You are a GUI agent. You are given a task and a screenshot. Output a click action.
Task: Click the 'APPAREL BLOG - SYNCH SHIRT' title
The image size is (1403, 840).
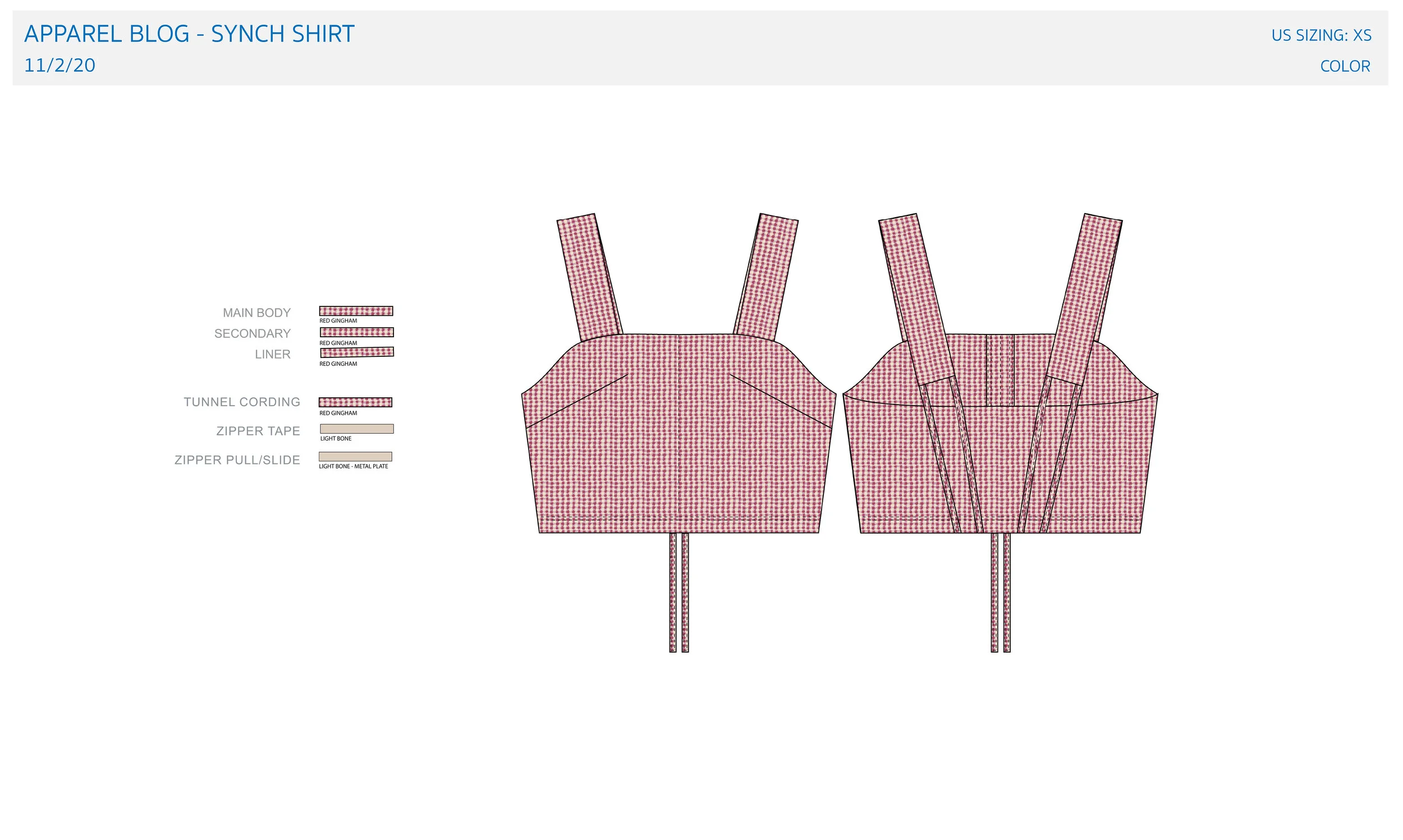click(x=189, y=34)
